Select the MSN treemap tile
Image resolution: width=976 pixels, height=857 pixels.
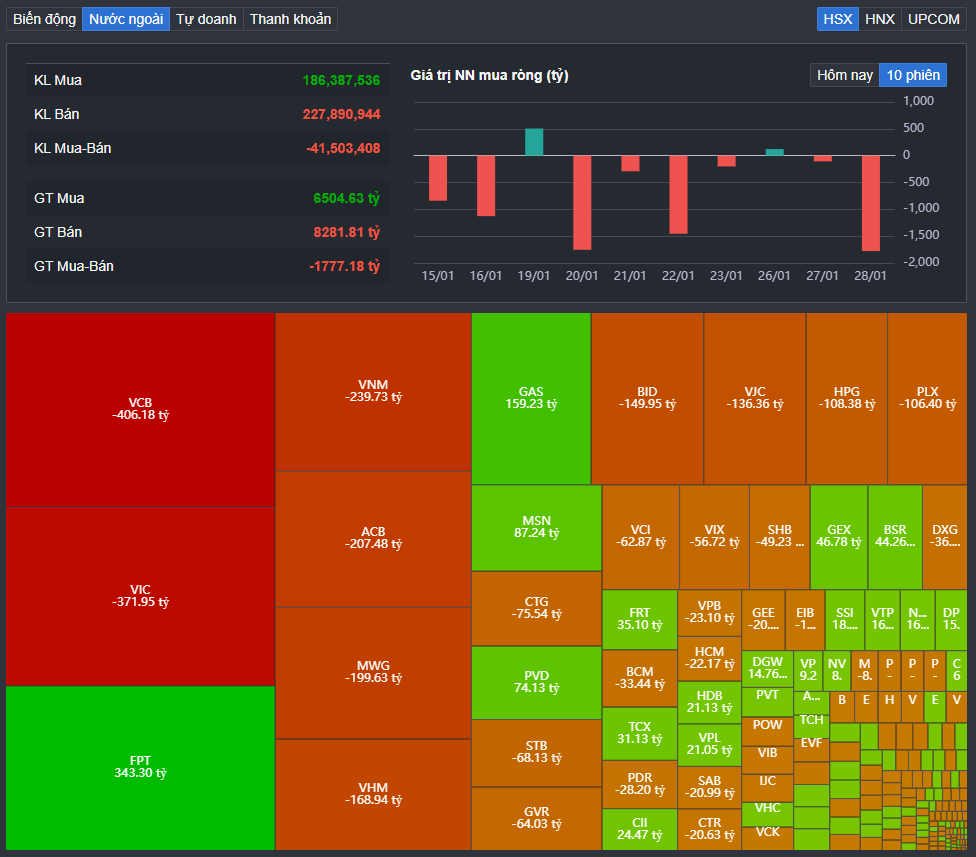tap(536, 527)
